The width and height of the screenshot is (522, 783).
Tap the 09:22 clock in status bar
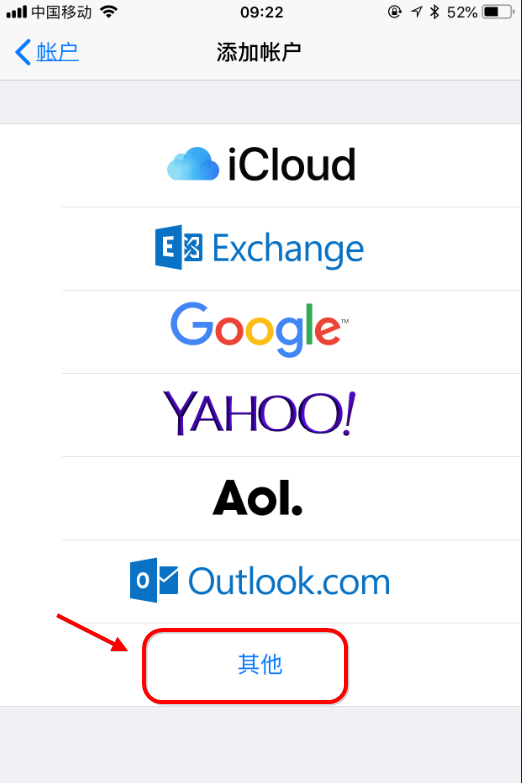coord(261,11)
